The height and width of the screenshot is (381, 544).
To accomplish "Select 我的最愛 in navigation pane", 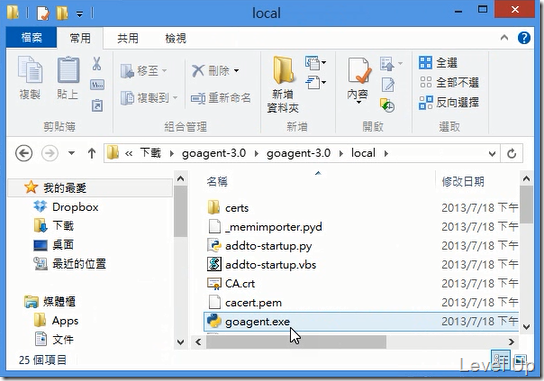I will coord(90,188).
